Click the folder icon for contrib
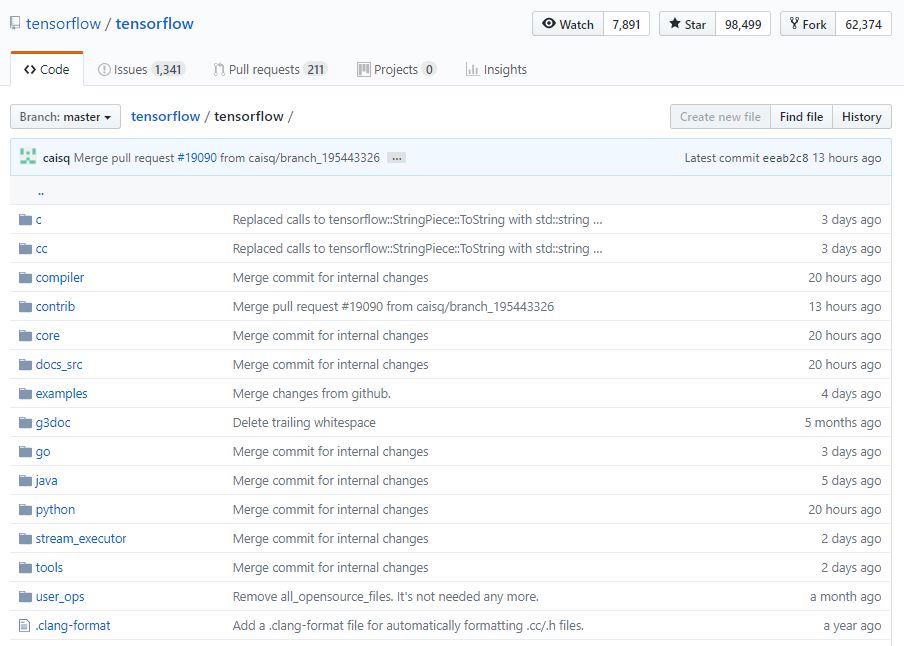Screen dimensions: 904x646 click(x=25, y=307)
